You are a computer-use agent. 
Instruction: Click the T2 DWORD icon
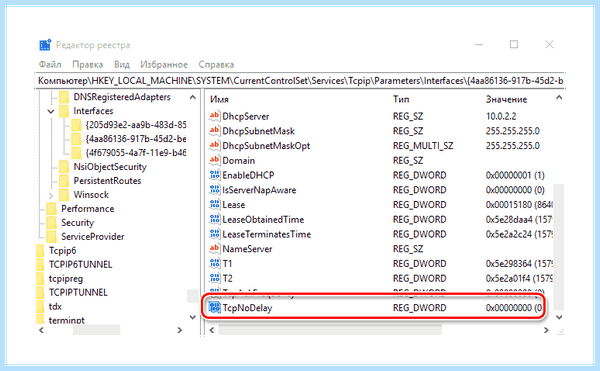click(214, 278)
